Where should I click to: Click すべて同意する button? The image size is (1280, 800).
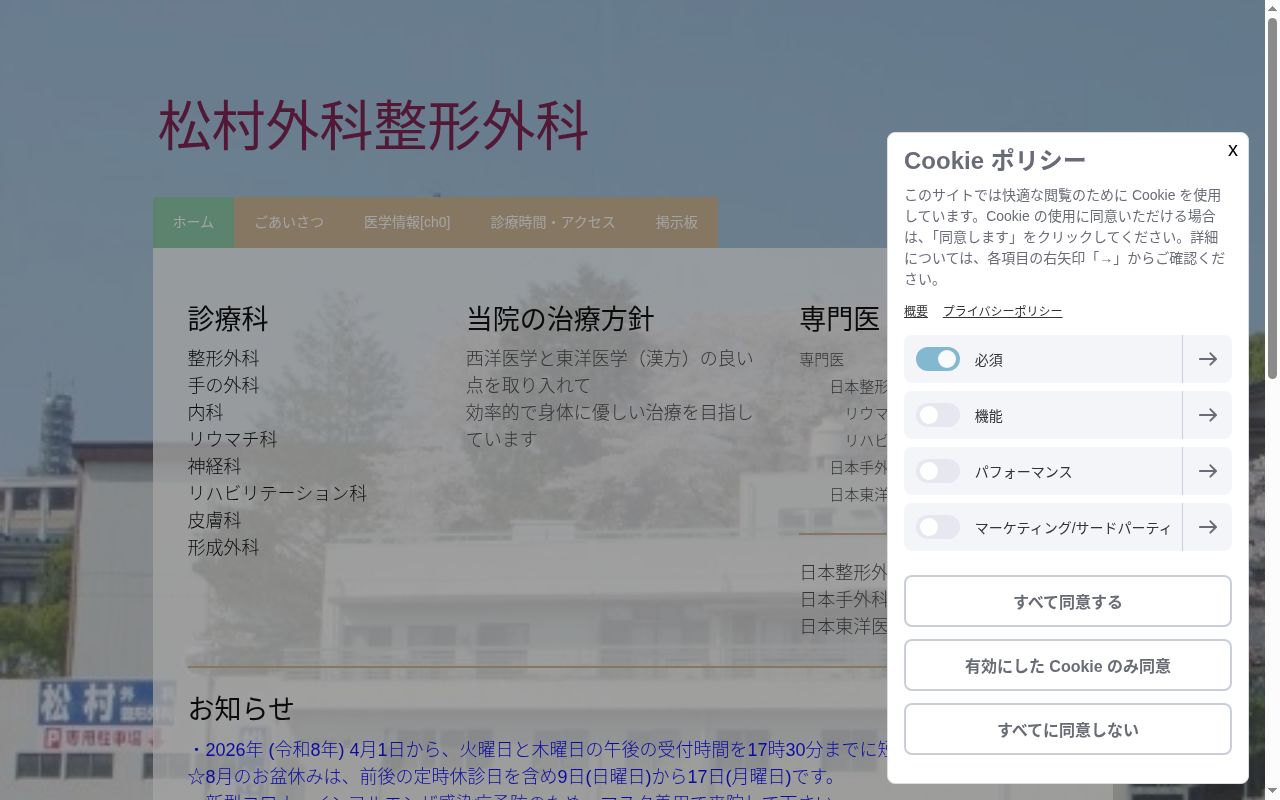1068,601
